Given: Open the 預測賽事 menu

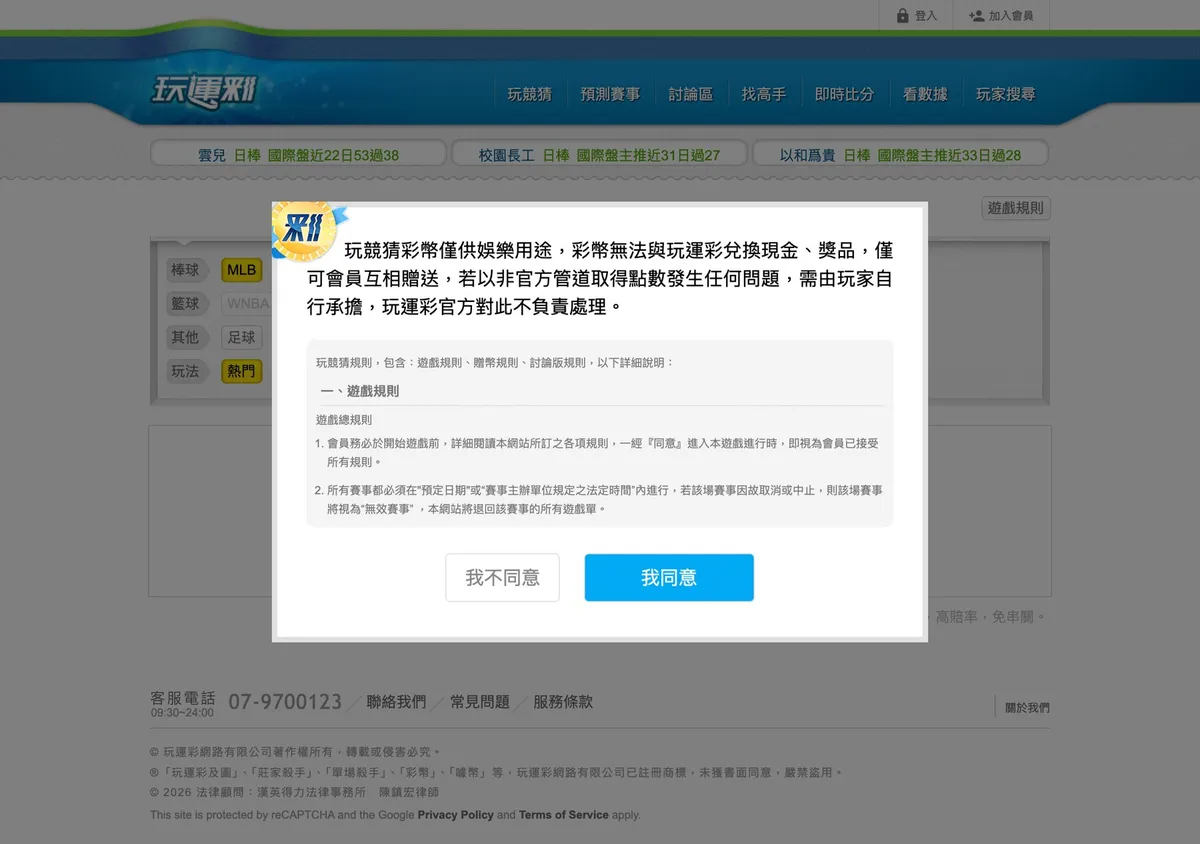Looking at the screenshot, I should click(x=610, y=94).
